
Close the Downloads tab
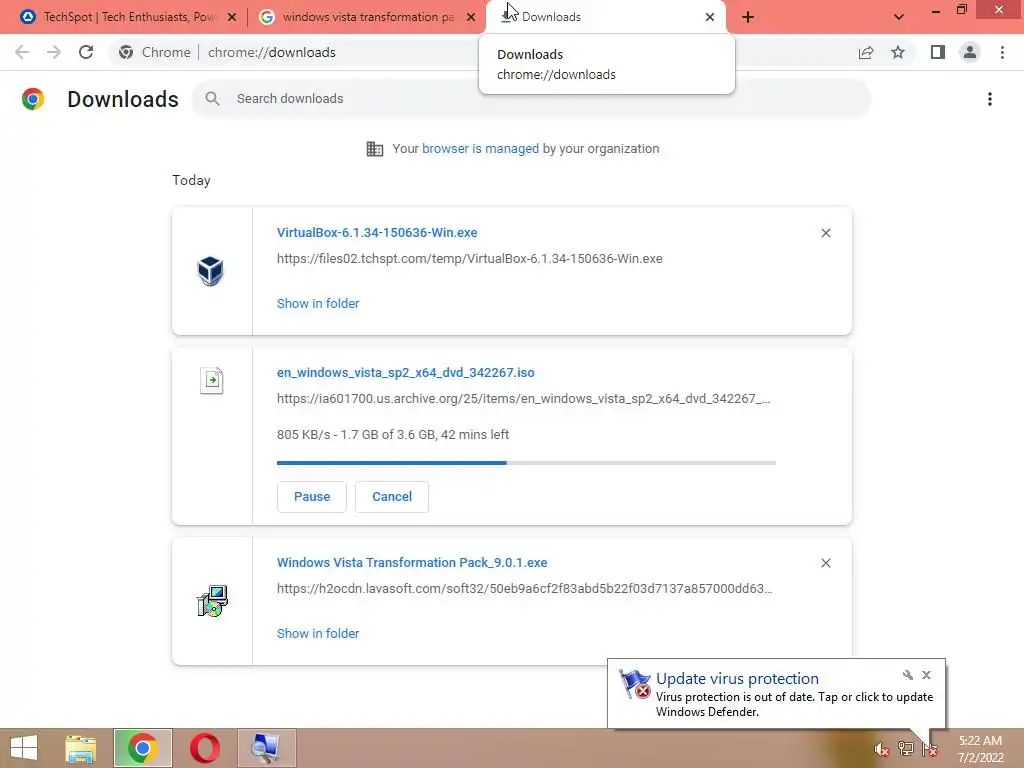[x=710, y=17]
